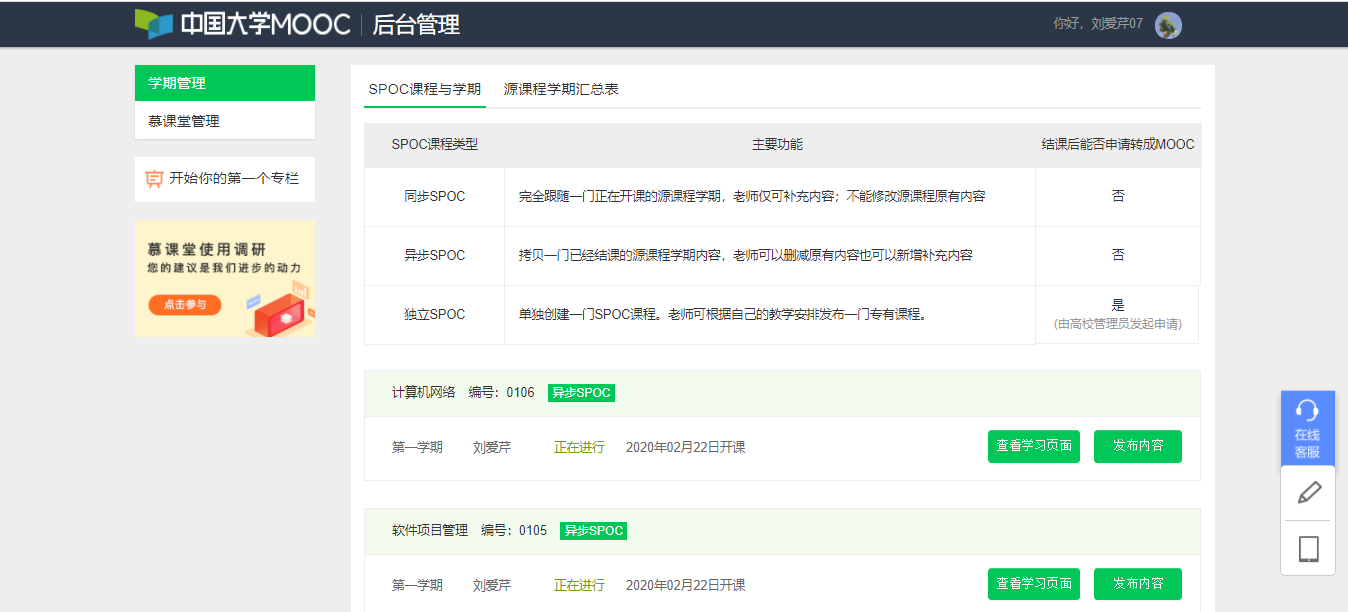Click the 计算机网络 course title
The image size is (1348, 612).
[x=423, y=393]
